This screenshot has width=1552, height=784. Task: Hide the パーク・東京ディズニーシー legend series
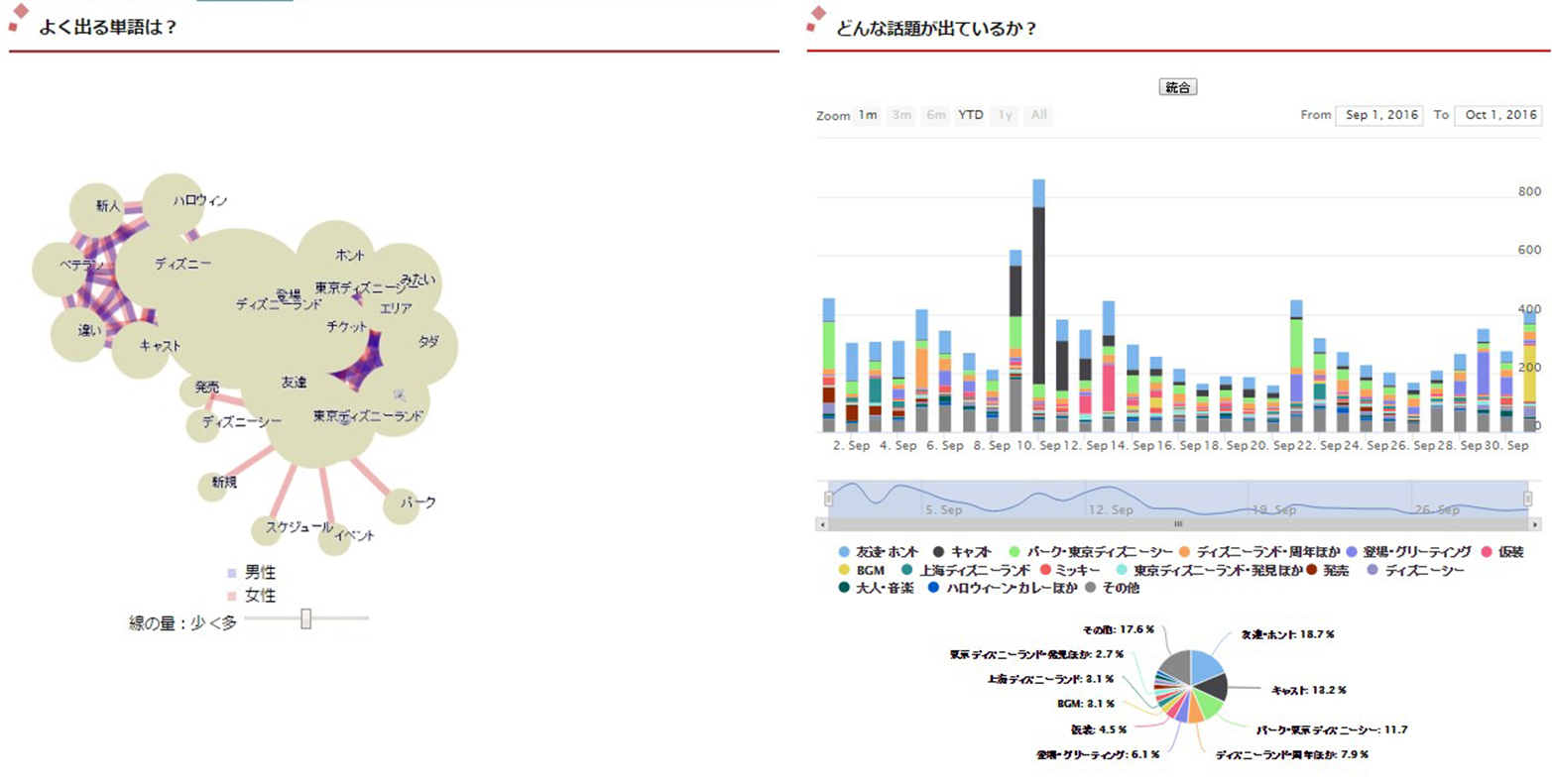click(1091, 551)
